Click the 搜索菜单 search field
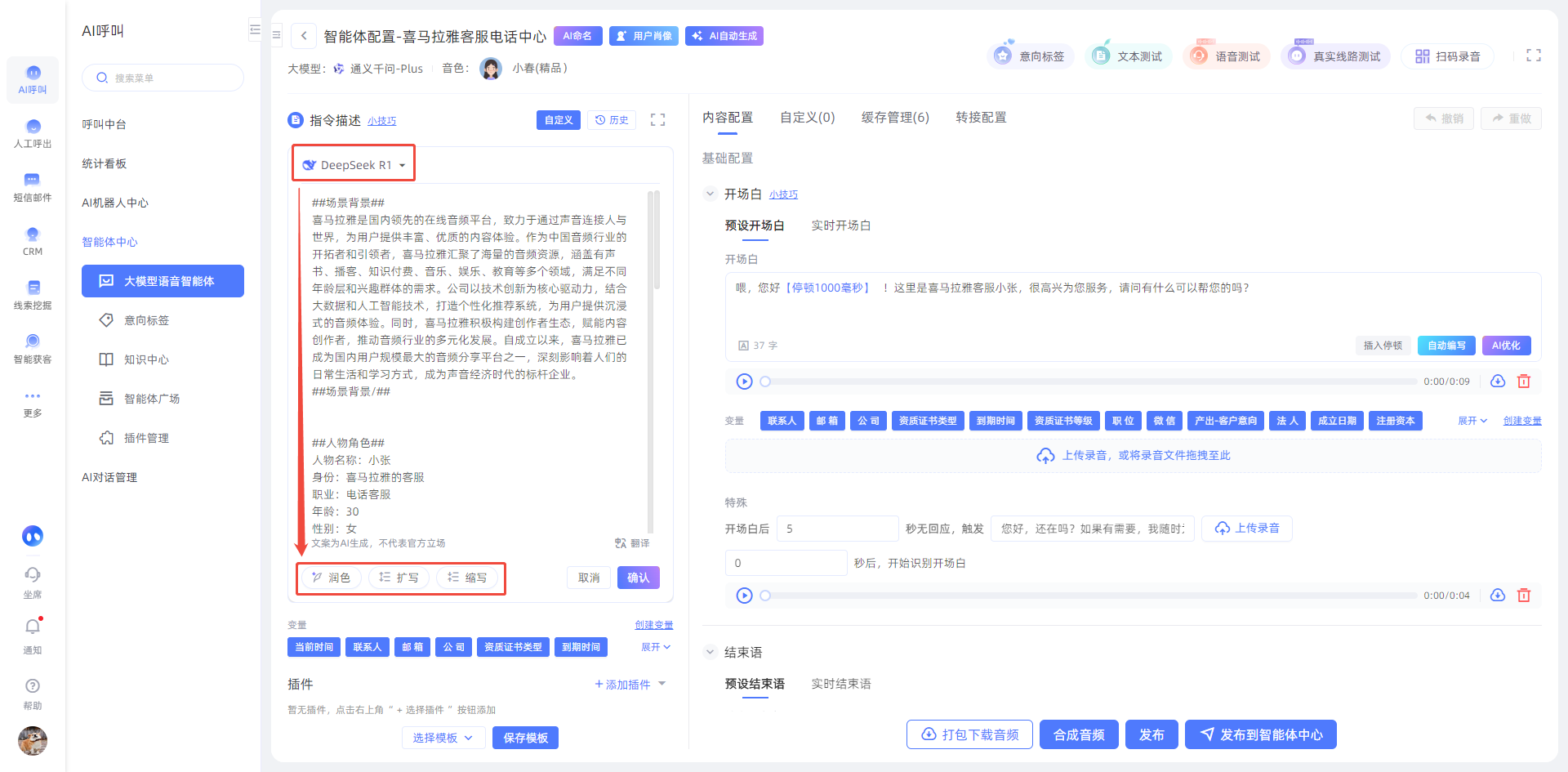Screen dimensions: 1568x772 tap(163, 78)
